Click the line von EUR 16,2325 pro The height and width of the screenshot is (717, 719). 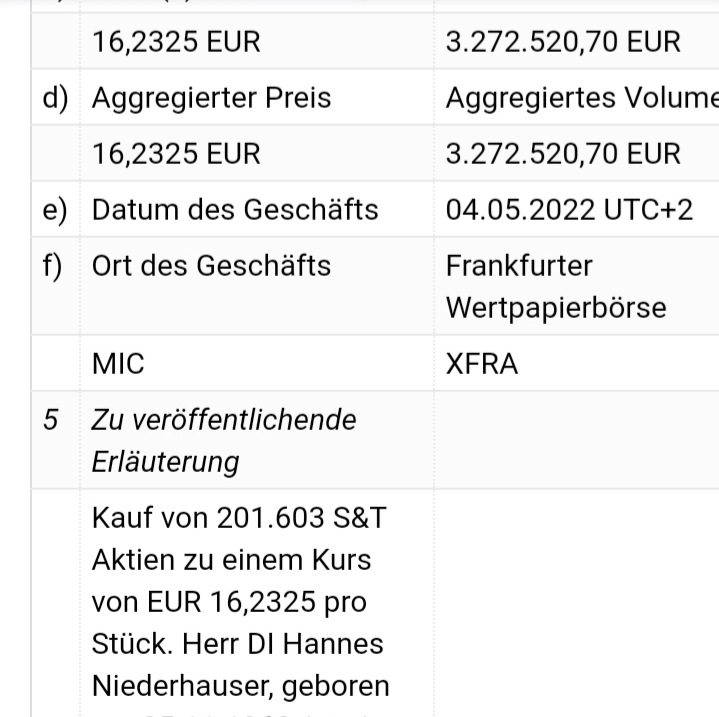229,602
